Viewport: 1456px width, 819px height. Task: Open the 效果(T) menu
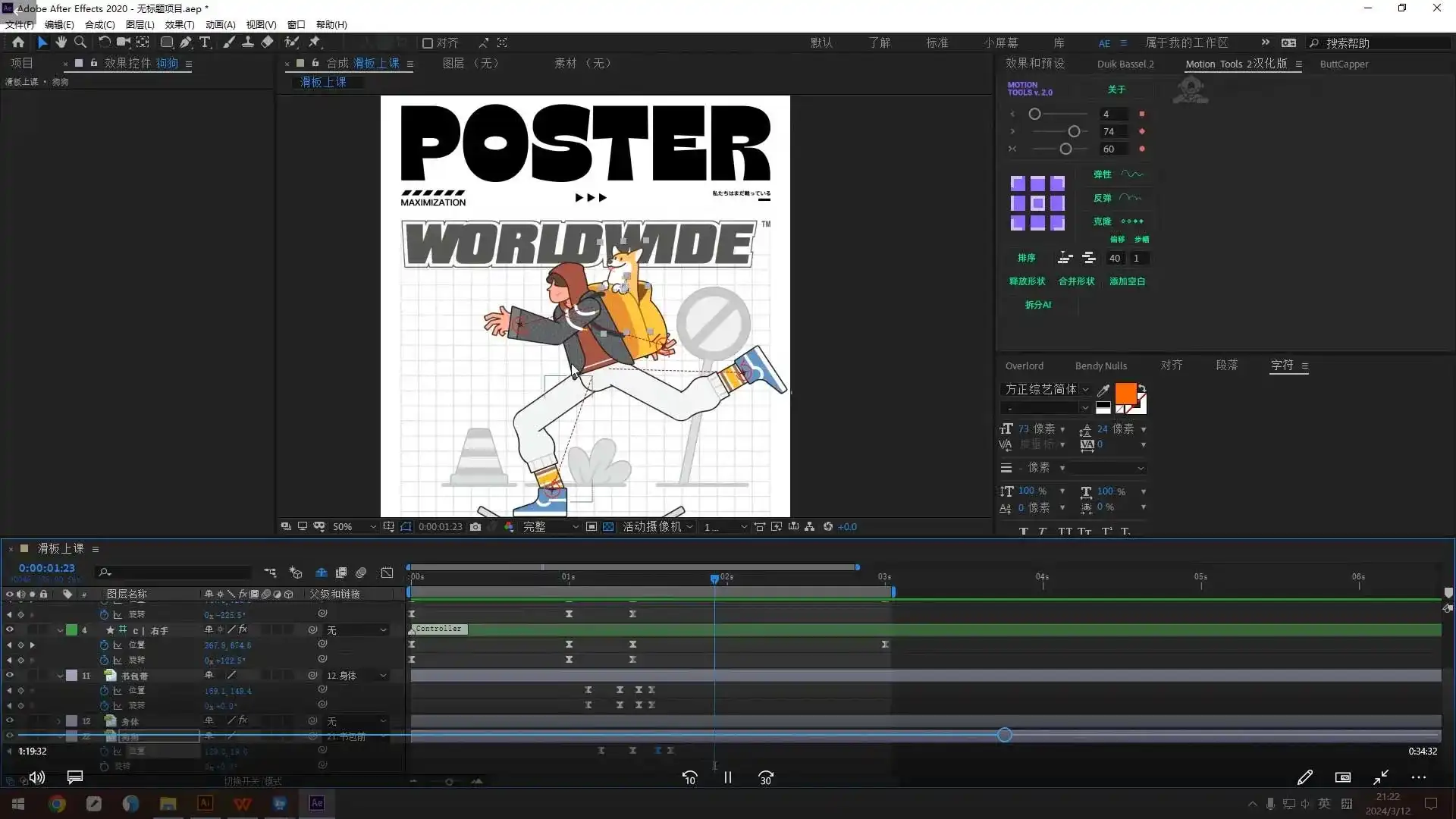180,24
